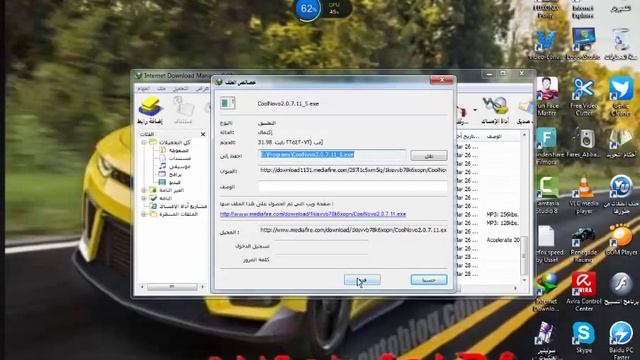The width and height of the screenshot is (640, 360).
Task: Open the التحميل (Downloads) menu in IDM
Action: click(x=180, y=88)
